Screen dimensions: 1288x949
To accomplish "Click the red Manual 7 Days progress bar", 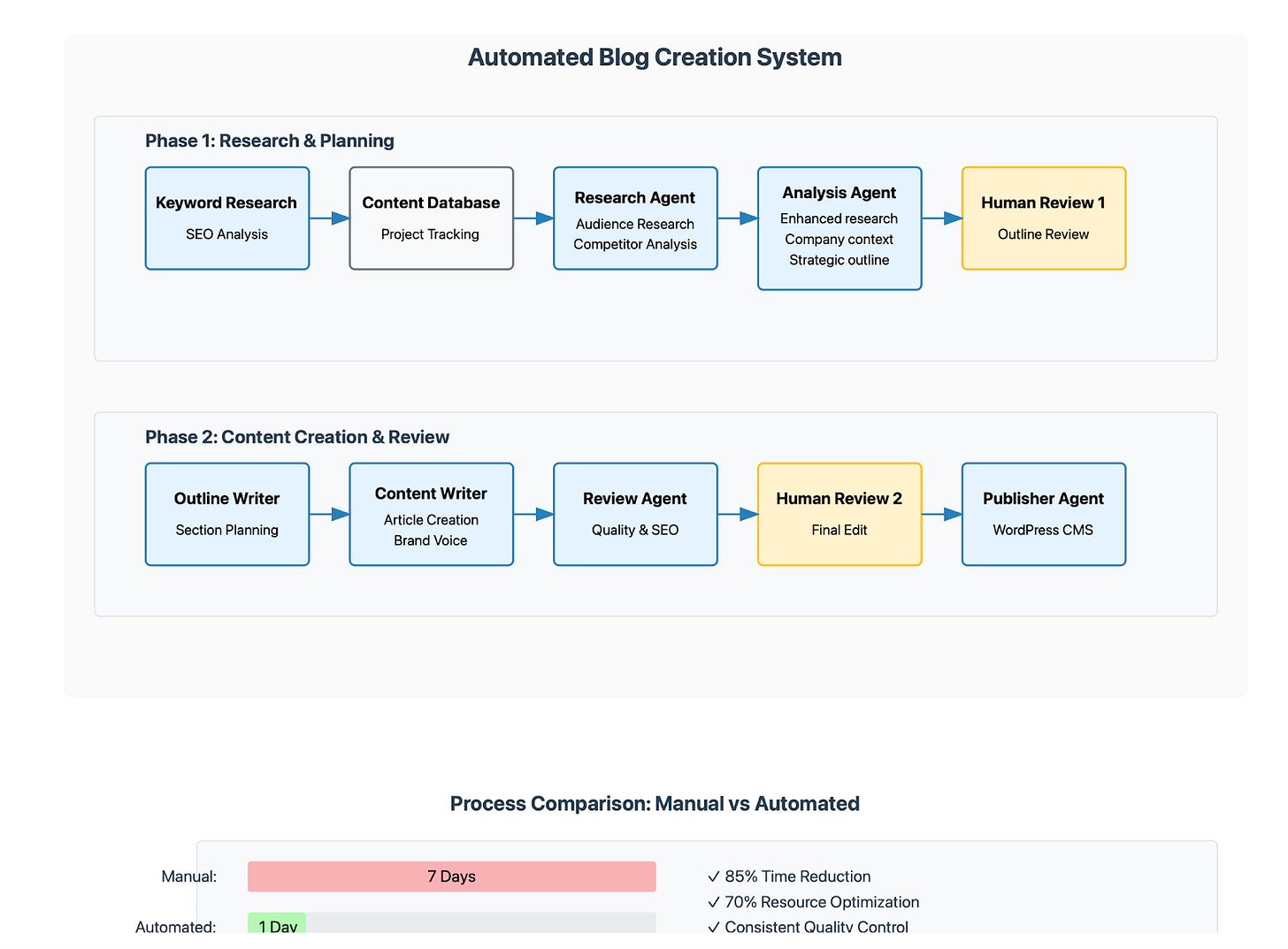I will 450,876.
